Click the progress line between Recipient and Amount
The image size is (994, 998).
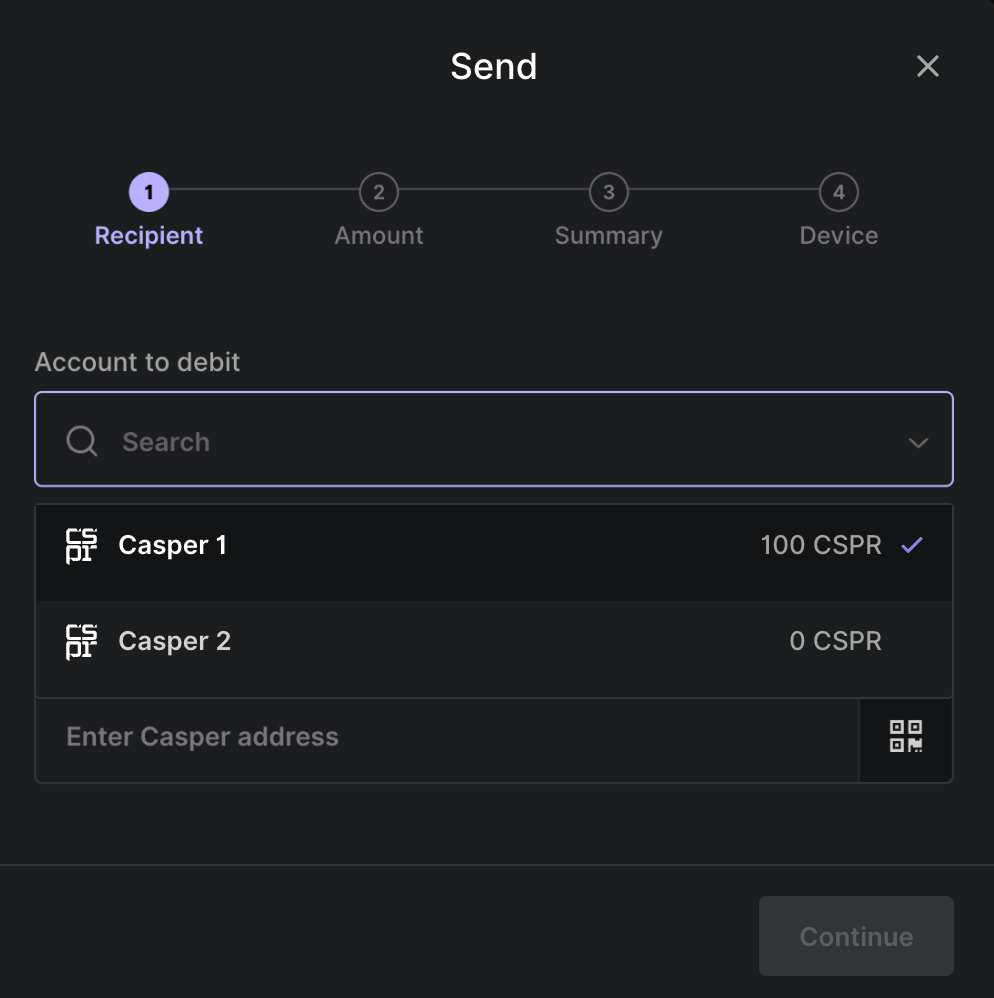pyautogui.click(x=263, y=192)
